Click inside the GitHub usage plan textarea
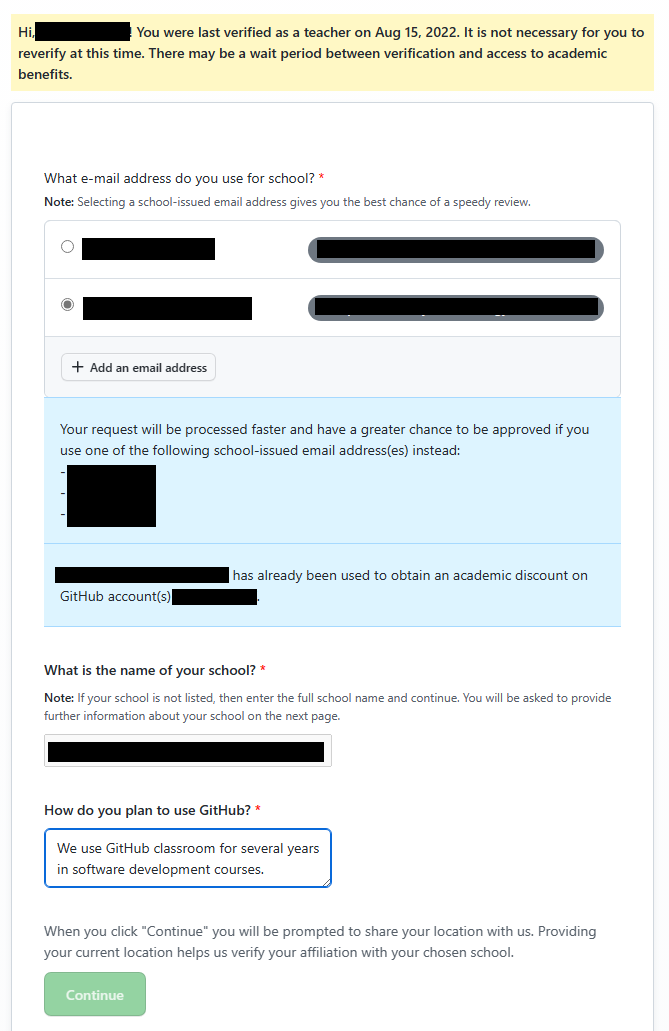The height and width of the screenshot is (1031, 669). pyautogui.click(x=187, y=857)
